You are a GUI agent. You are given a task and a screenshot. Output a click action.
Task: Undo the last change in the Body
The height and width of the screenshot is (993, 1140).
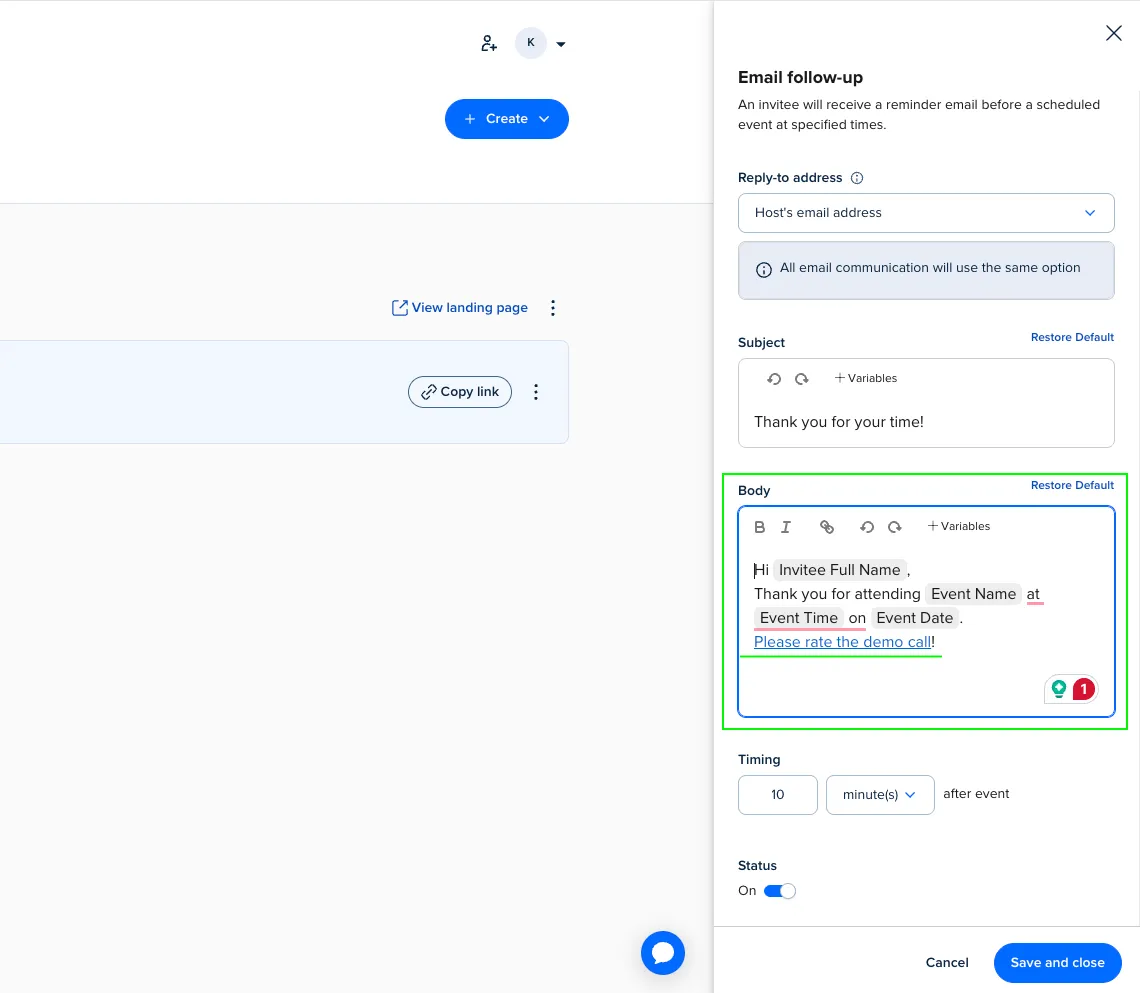(867, 527)
